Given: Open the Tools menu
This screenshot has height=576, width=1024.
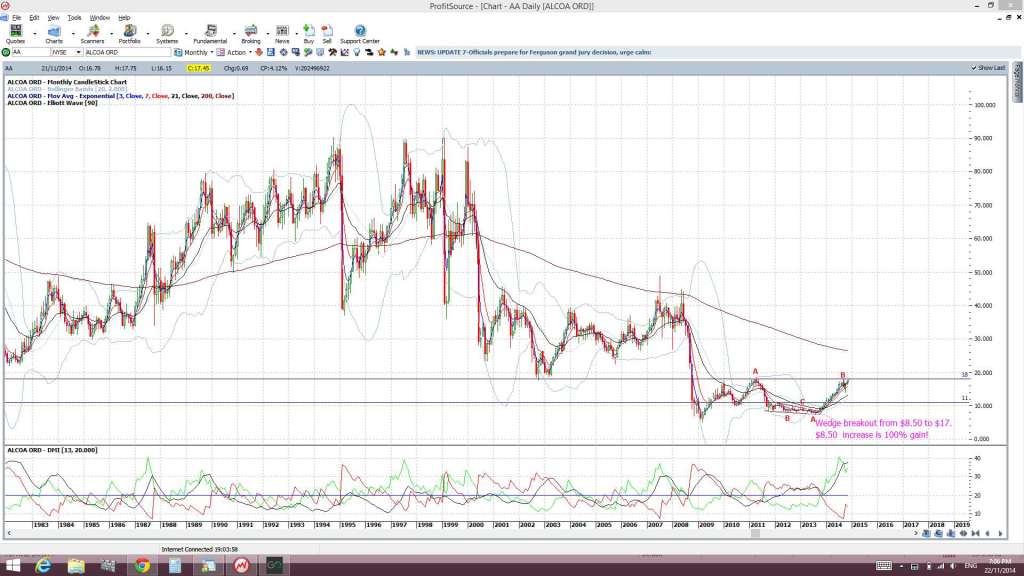Looking at the screenshot, I should coord(74,18).
